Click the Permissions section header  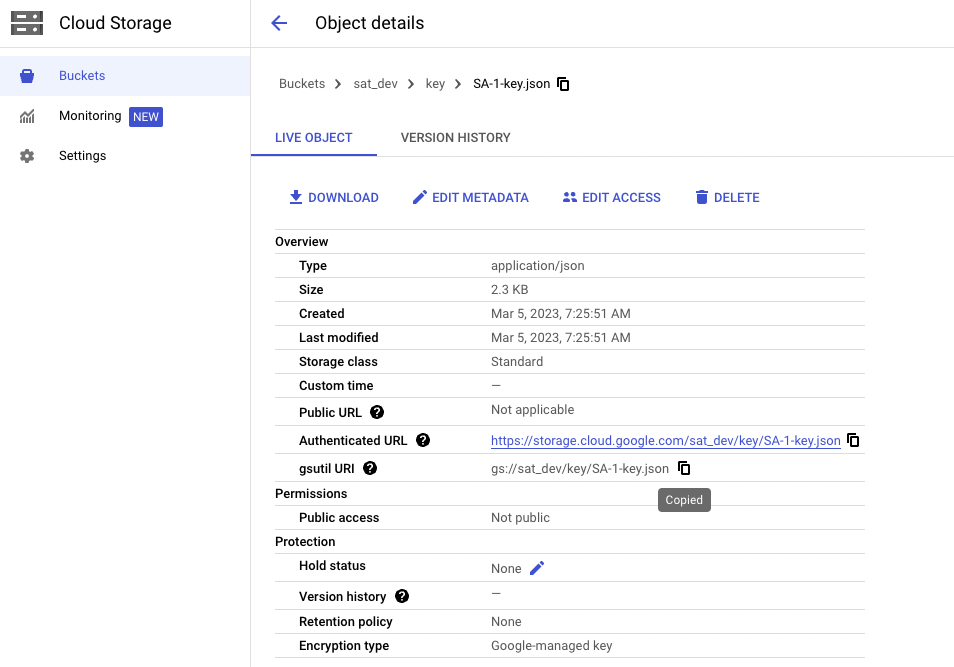tap(311, 494)
